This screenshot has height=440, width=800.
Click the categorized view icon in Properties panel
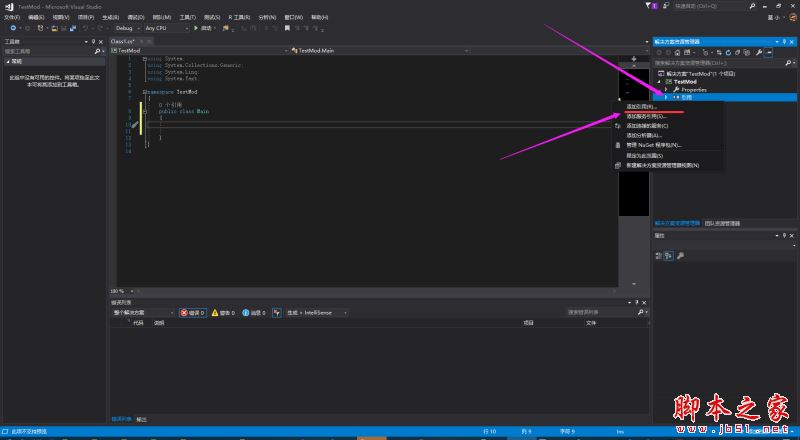click(x=660, y=255)
